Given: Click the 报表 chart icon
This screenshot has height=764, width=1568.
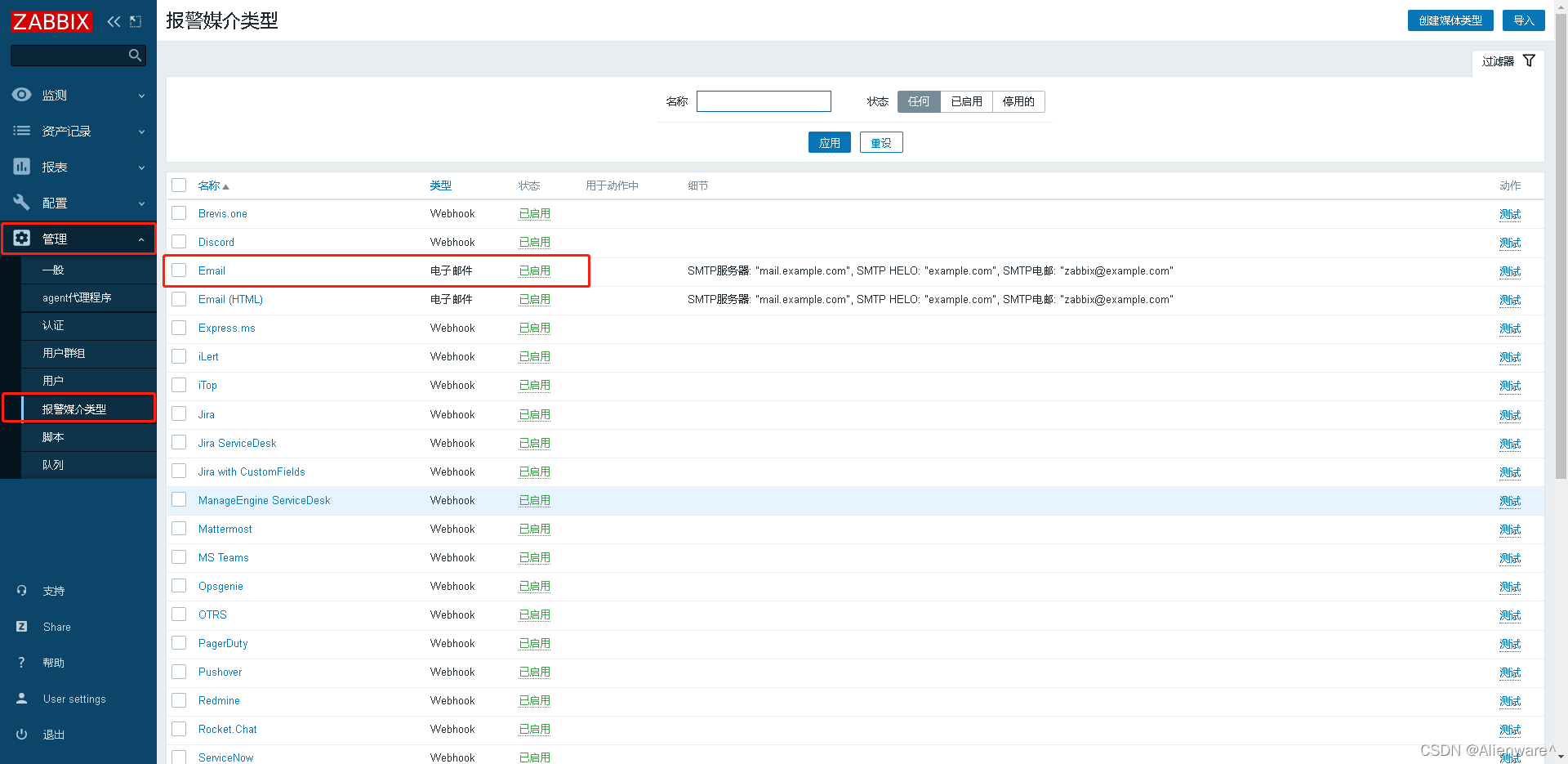Looking at the screenshot, I should pos(22,167).
